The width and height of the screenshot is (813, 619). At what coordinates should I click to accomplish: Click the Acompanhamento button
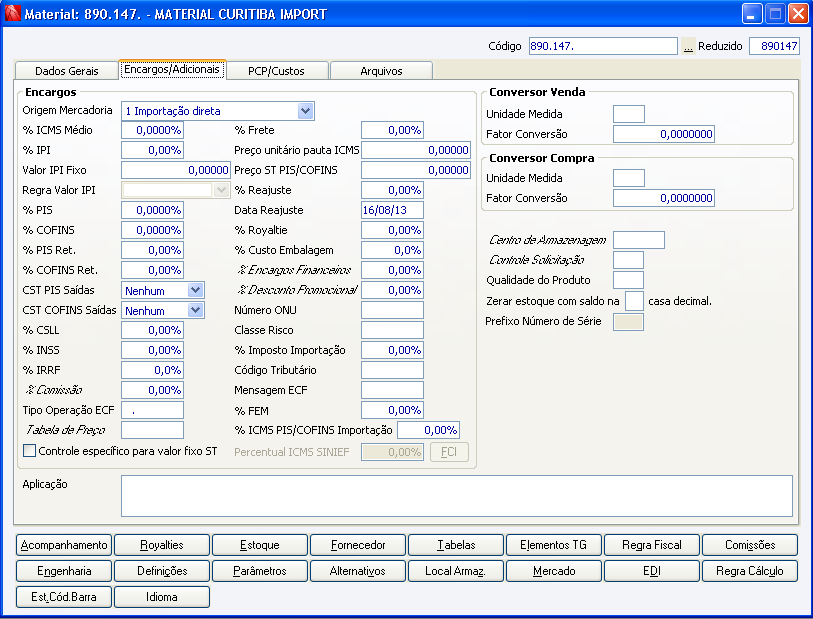(x=64, y=545)
